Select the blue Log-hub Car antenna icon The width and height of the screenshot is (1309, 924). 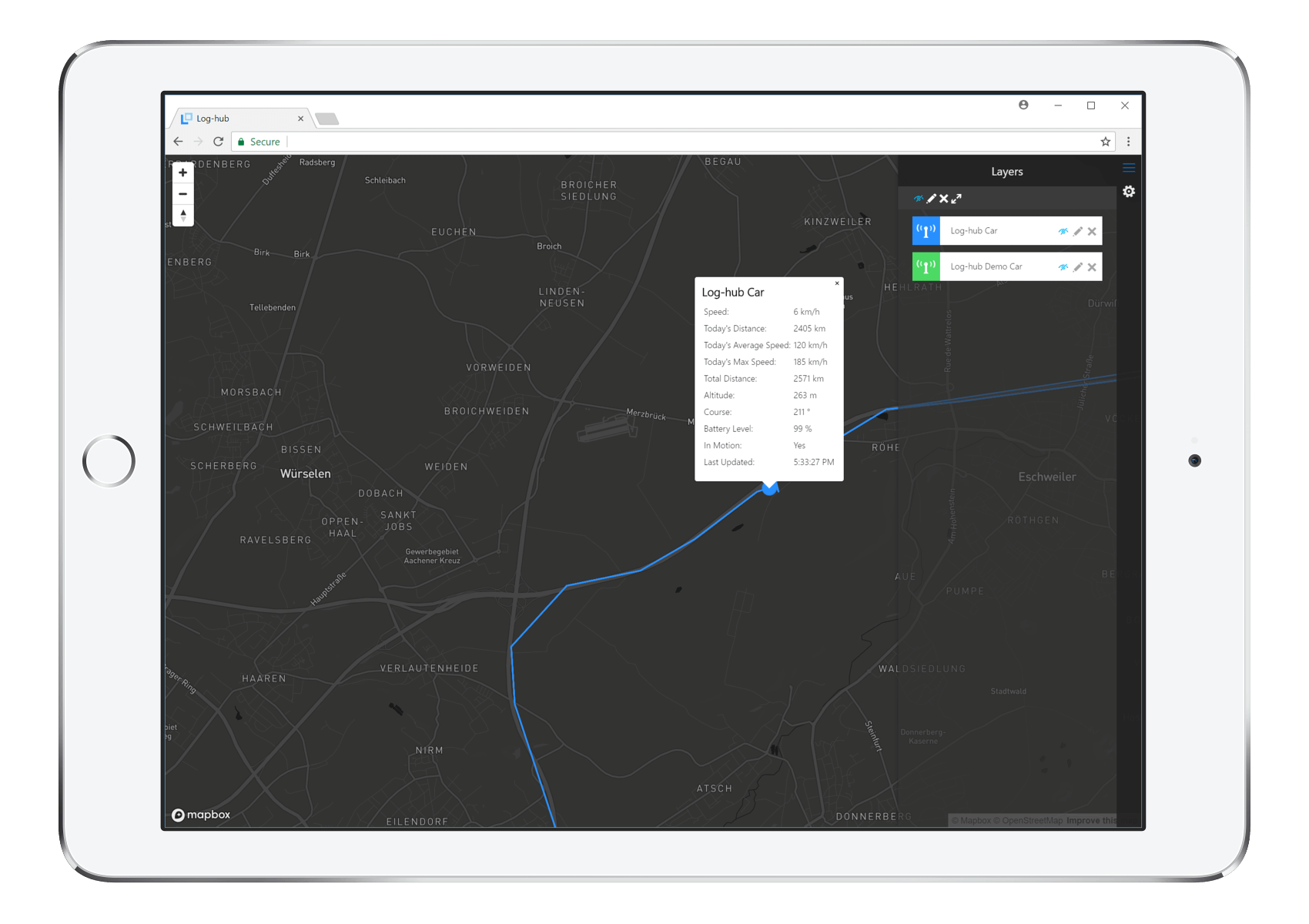pos(926,230)
